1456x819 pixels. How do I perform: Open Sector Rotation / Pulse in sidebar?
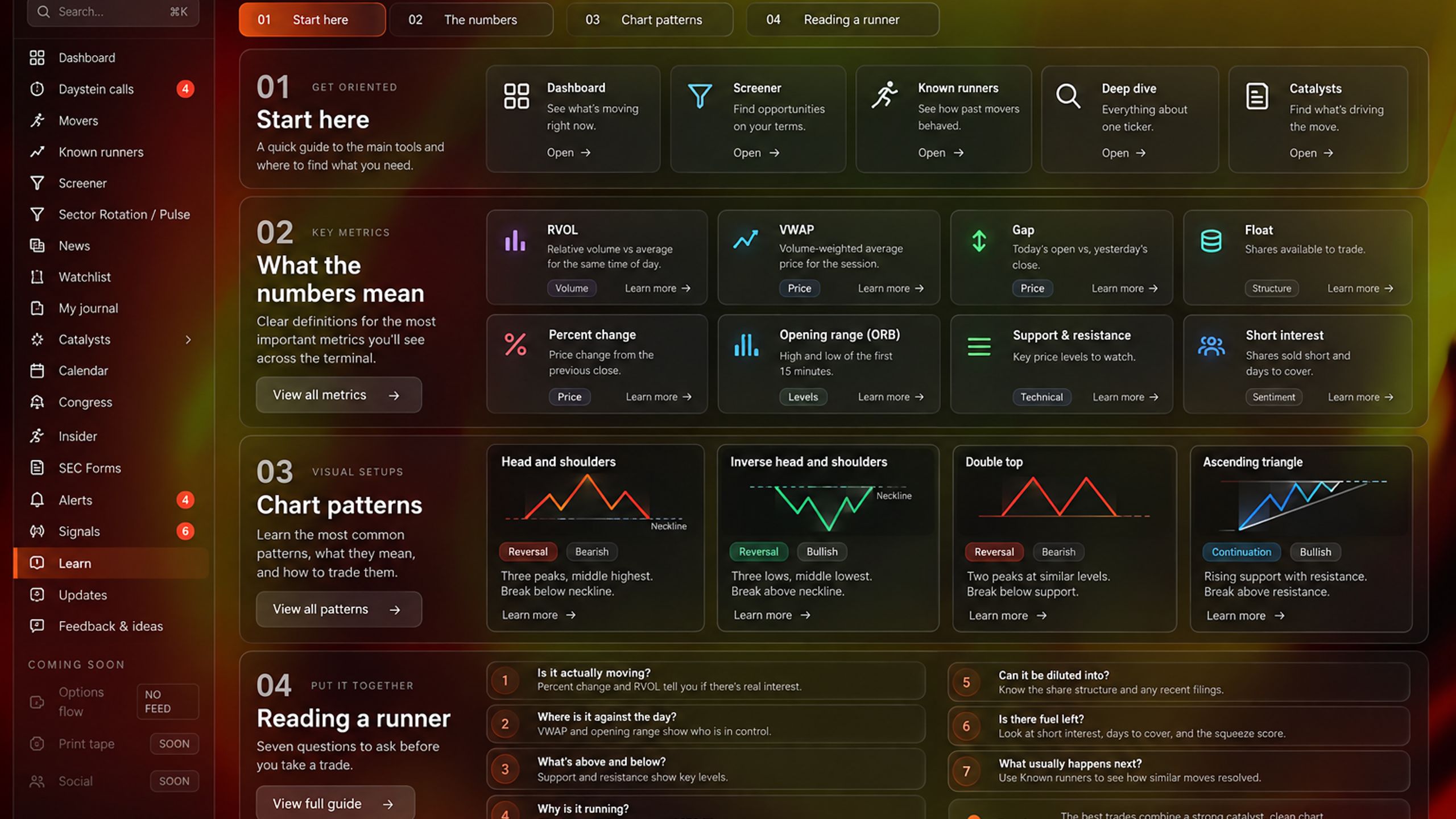pyautogui.click(x=111, y=214)
